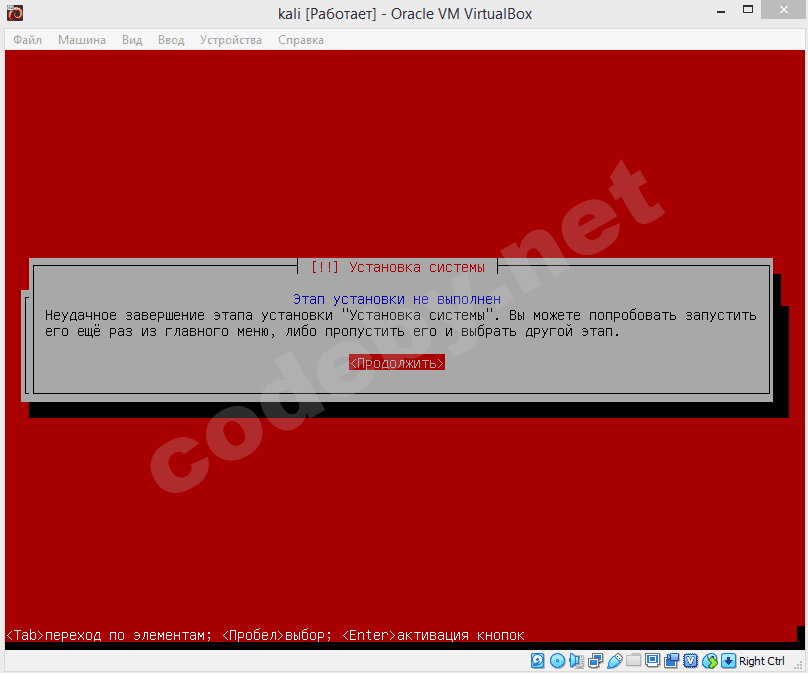This screenshot has height=673, width=808.
Task: Minimize the VirtualBox window
Action: (x=721, y=11)
